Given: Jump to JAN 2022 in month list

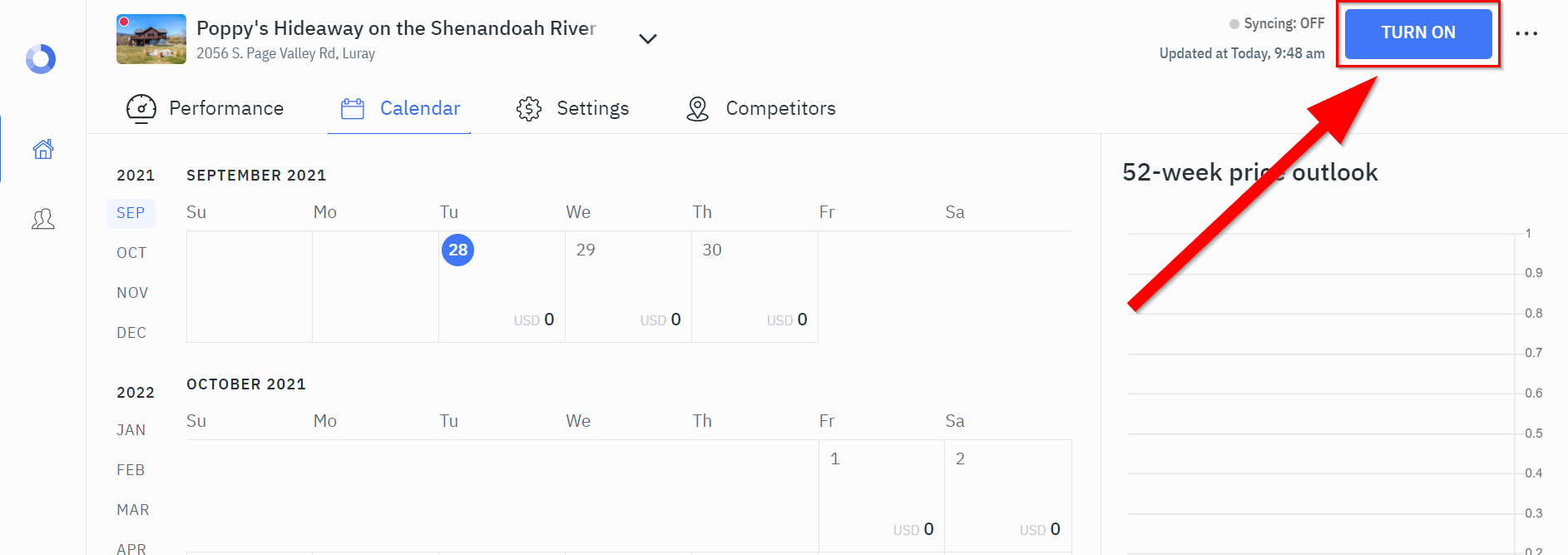Looking at the screenshot, I should (131, 430).
